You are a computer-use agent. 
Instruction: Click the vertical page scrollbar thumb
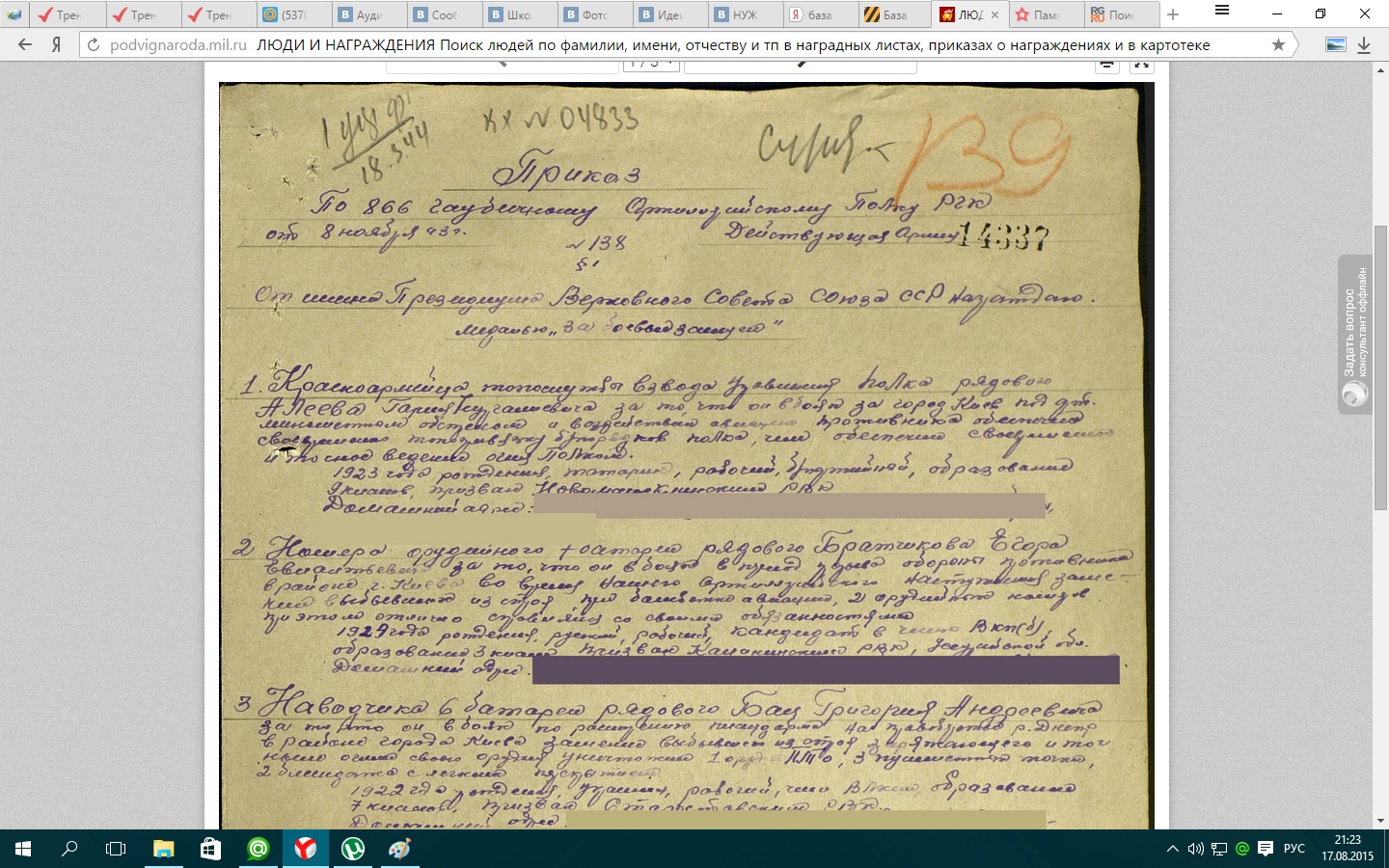point(1380,366)
